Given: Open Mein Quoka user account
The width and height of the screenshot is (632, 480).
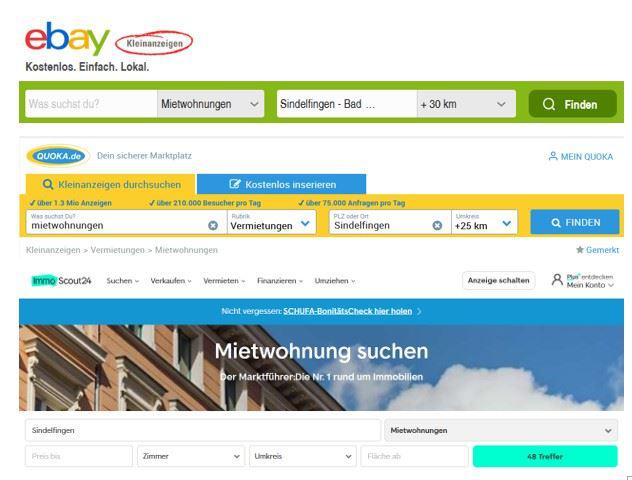Looking at the screenshot, I should (x=581, y=156).
